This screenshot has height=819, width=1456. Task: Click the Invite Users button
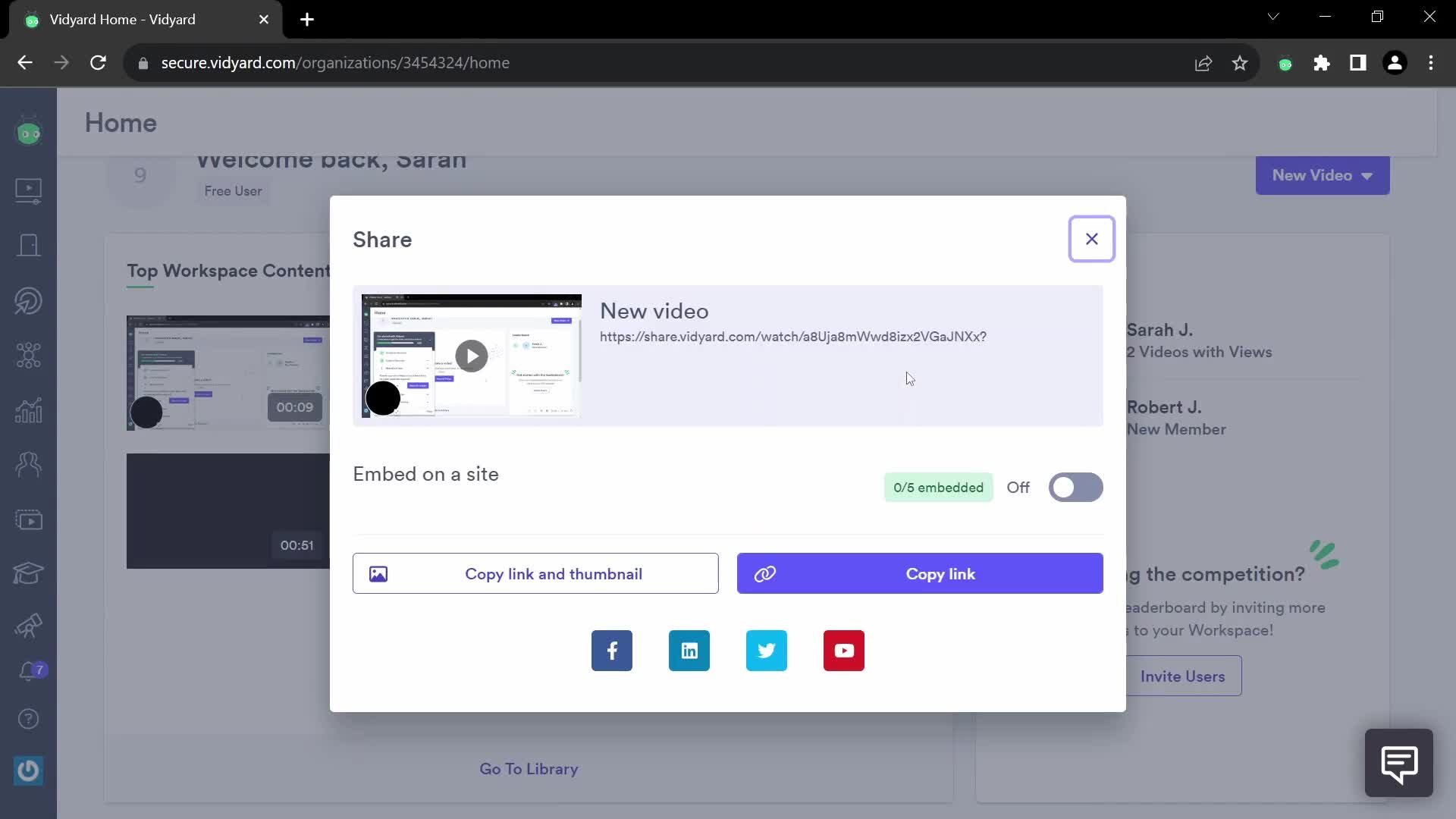[x=1182, y=676]
